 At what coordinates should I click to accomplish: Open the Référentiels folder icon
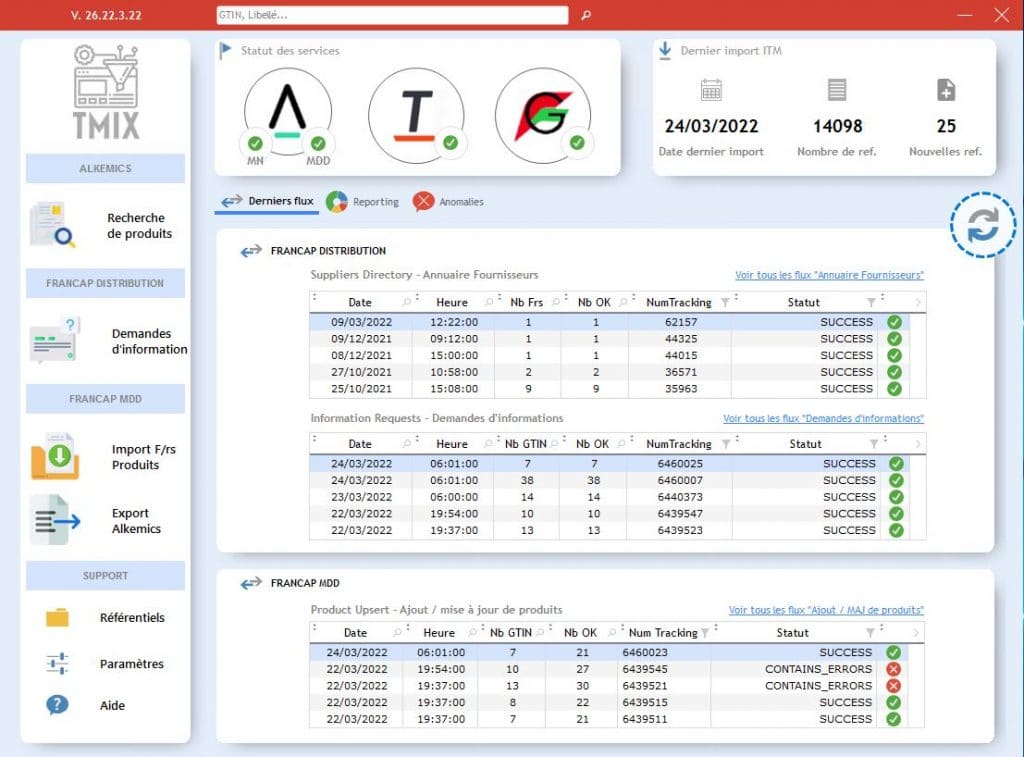click(x=57, y=618)
